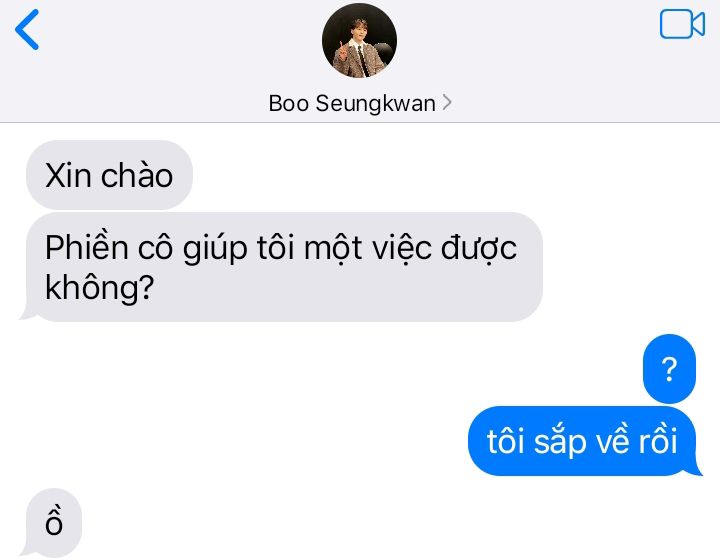Click the word 'chào' in first bubble
The height and width of the screenshot is (560, 720).
pos(137,175)
